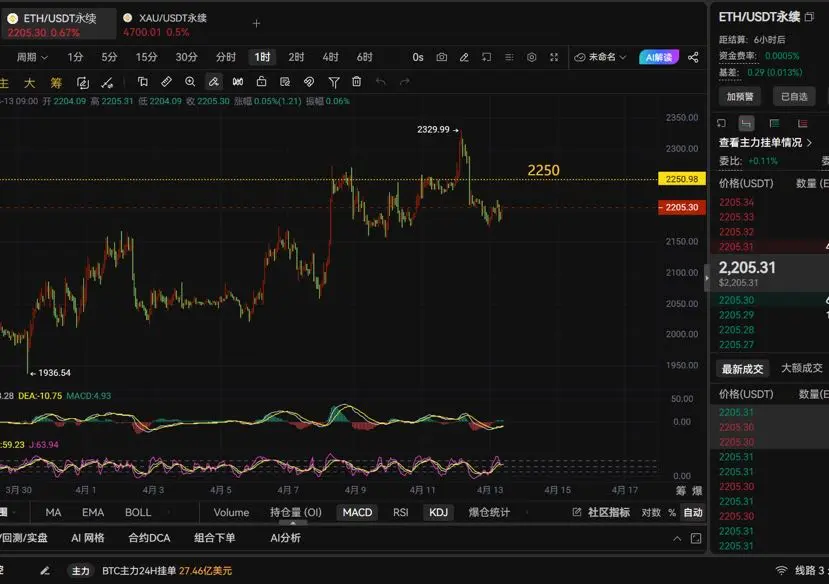The width and height of the screenshot is (829, 584).
Task: Switch to the XAU/USDT永续 tab
Action: click(x=165, y=24)
